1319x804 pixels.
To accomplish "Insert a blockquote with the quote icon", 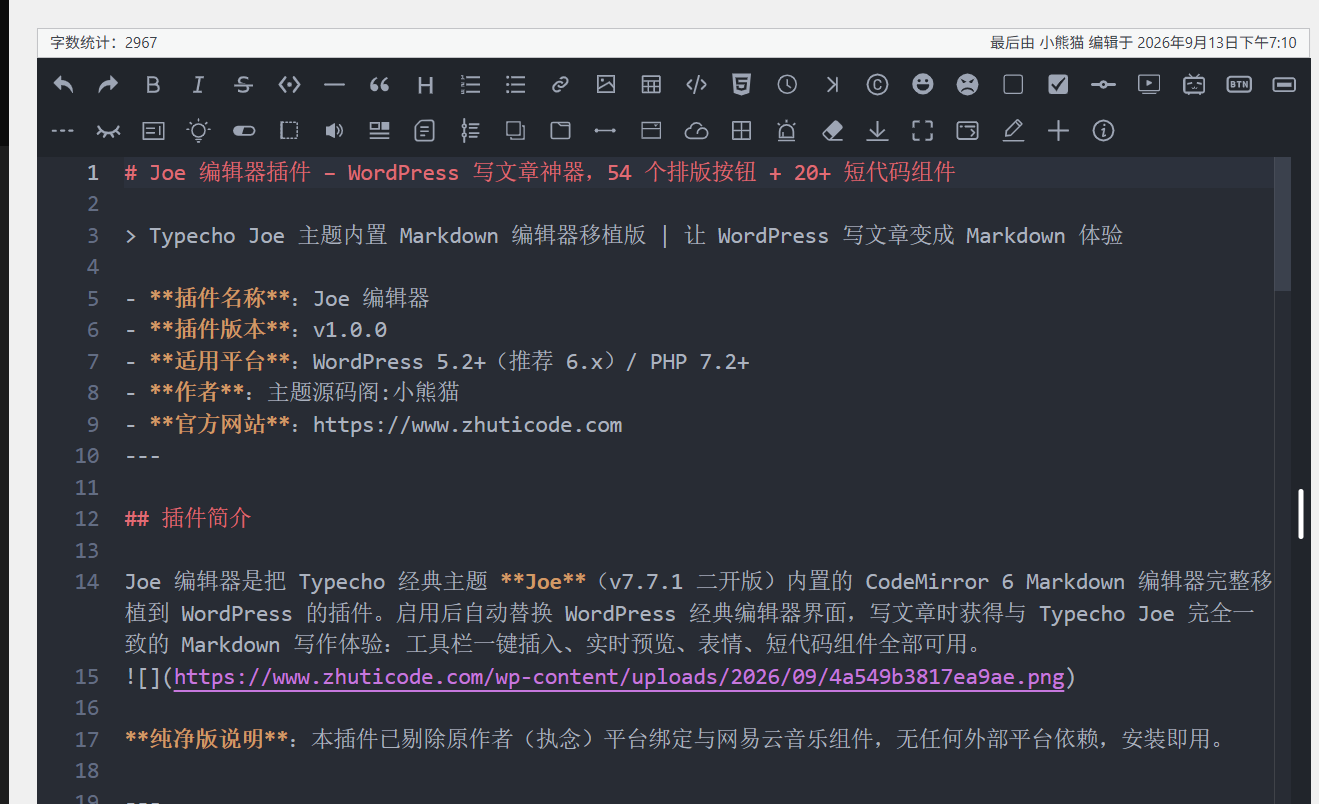I will pos(379,85).
